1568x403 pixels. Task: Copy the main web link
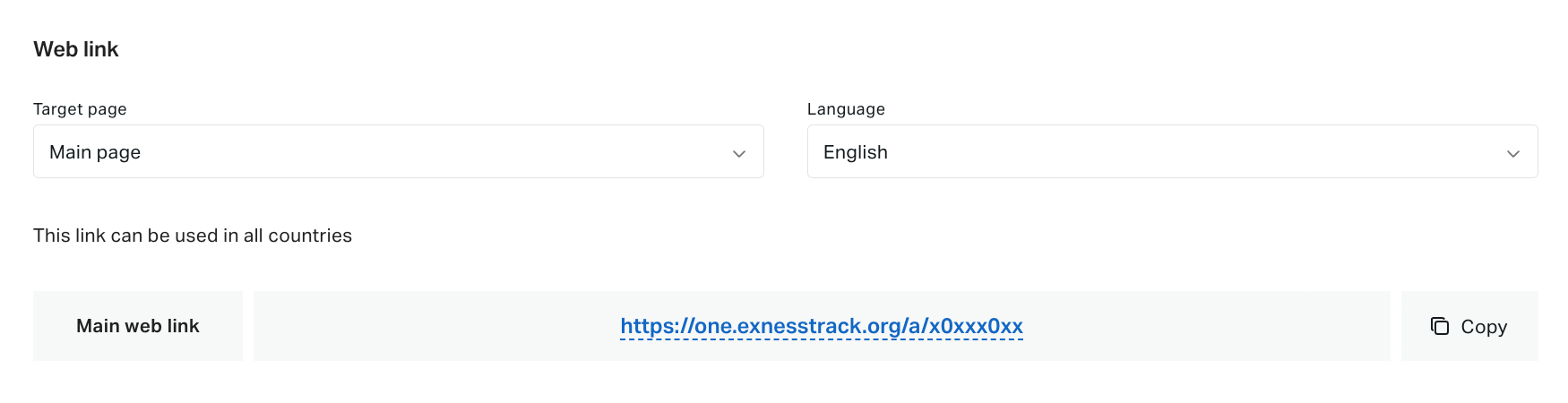point(1469,326)
